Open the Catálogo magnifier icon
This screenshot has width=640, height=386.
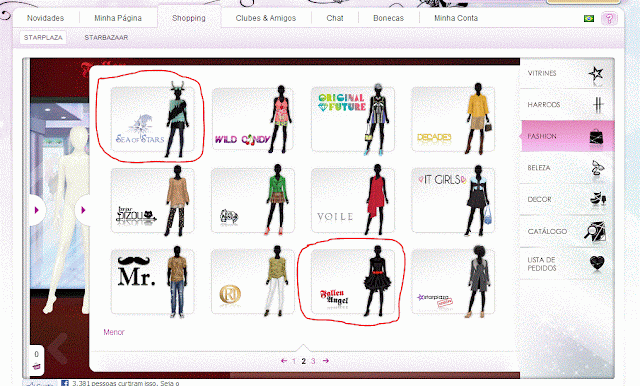(595, 231)
